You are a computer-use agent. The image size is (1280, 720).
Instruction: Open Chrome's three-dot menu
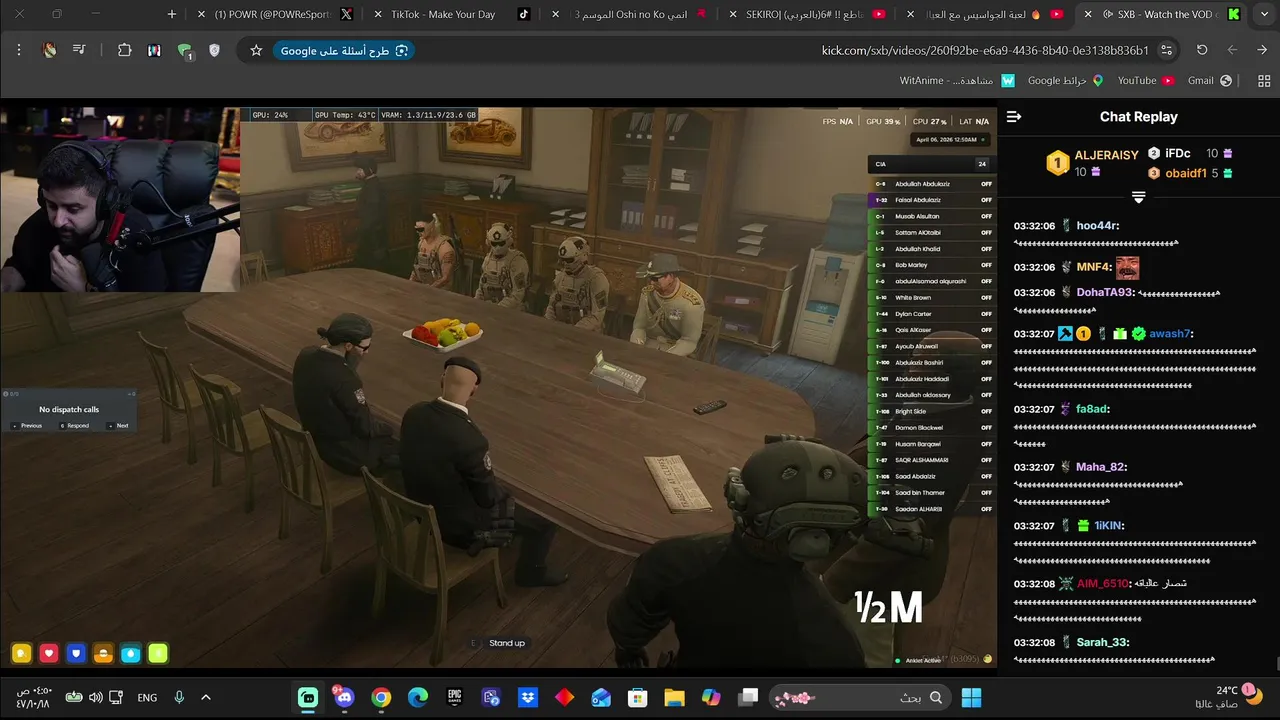click(x=18, y=50)
